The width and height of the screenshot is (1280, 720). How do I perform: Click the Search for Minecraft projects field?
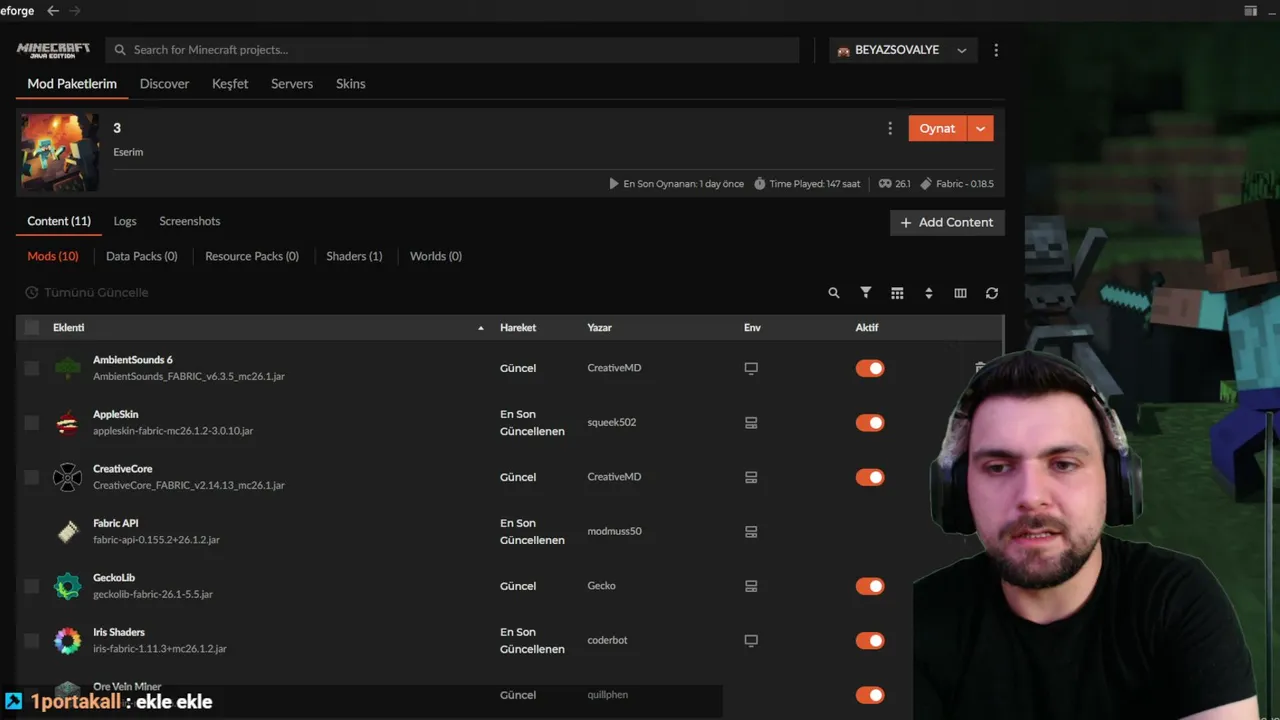point(453,50)
